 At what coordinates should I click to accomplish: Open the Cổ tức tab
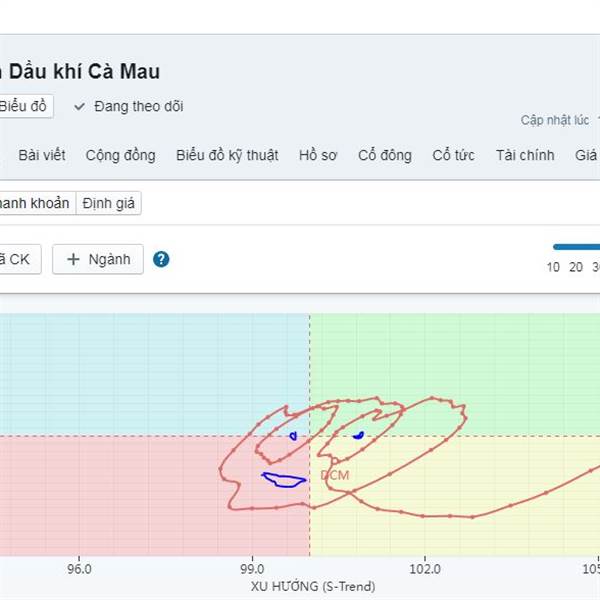point(453,155)
